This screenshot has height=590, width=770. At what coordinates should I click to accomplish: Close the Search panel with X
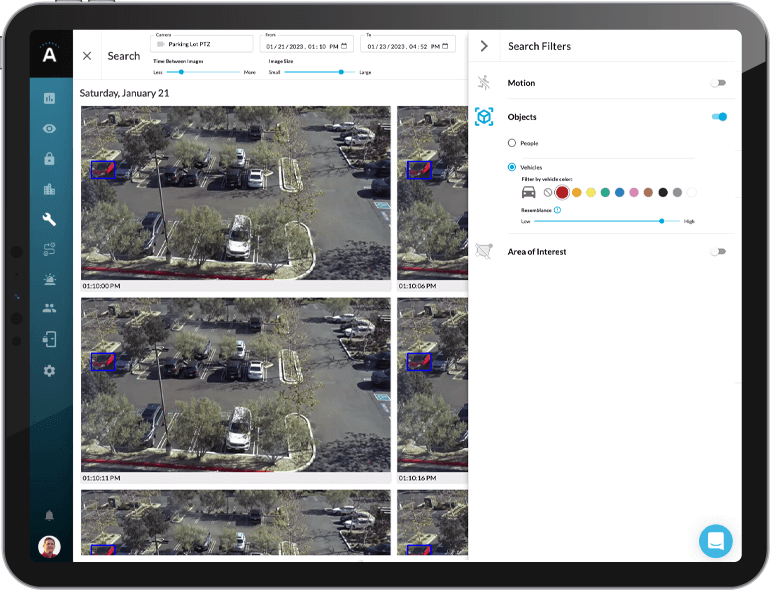(87, 56)
